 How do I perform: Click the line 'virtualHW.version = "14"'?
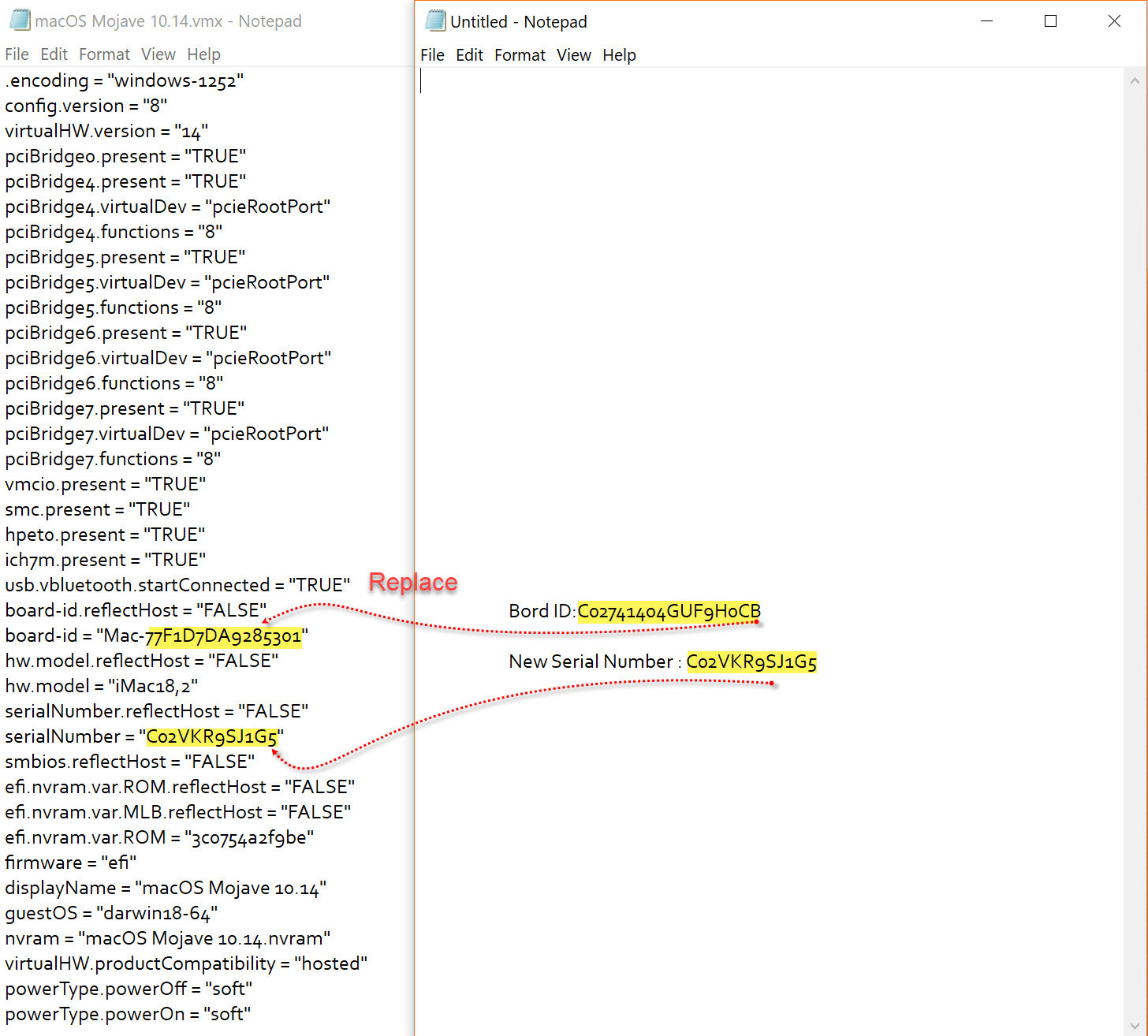coord(106,131)
